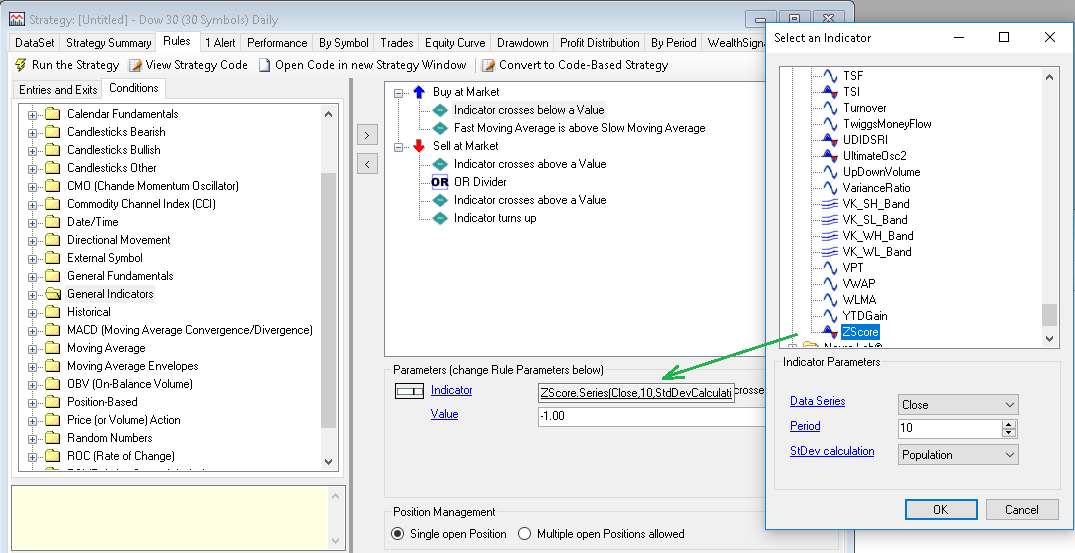The height and width of the screenshot is (553, 1075).
Task: Click the View Strategy Code icon
Action: [135, 65]
